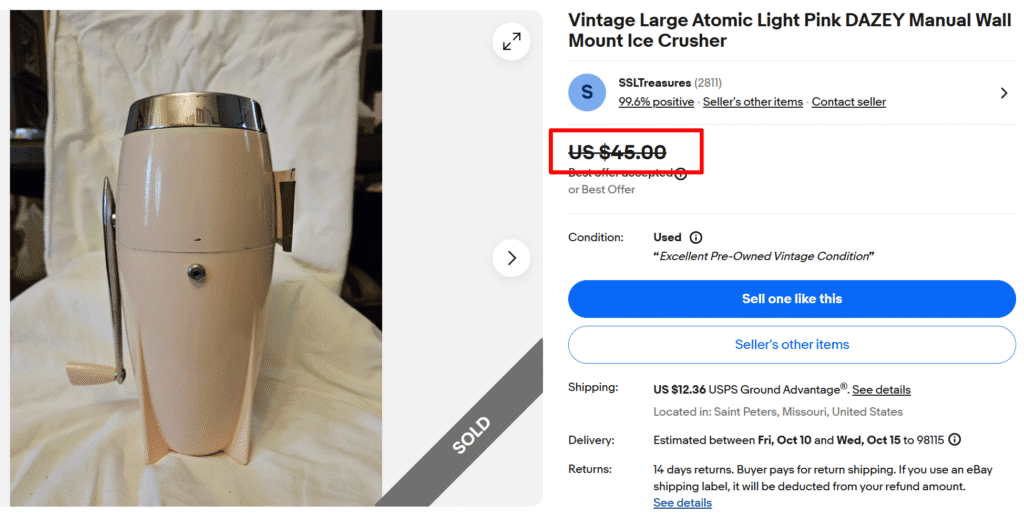Show the next product photo
The height and width of the screenshot is (515, 1024).
511,258
